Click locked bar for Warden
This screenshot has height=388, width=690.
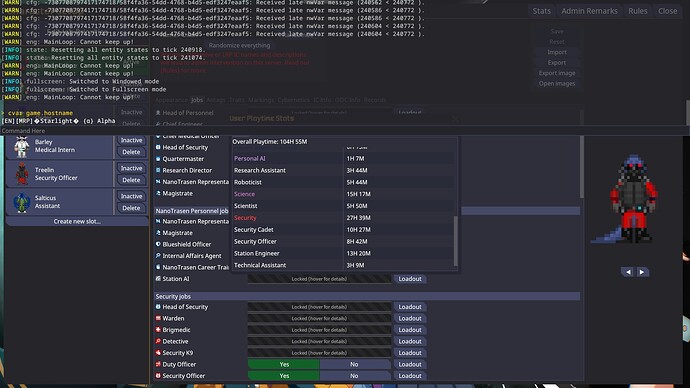[x=319, y=318]
